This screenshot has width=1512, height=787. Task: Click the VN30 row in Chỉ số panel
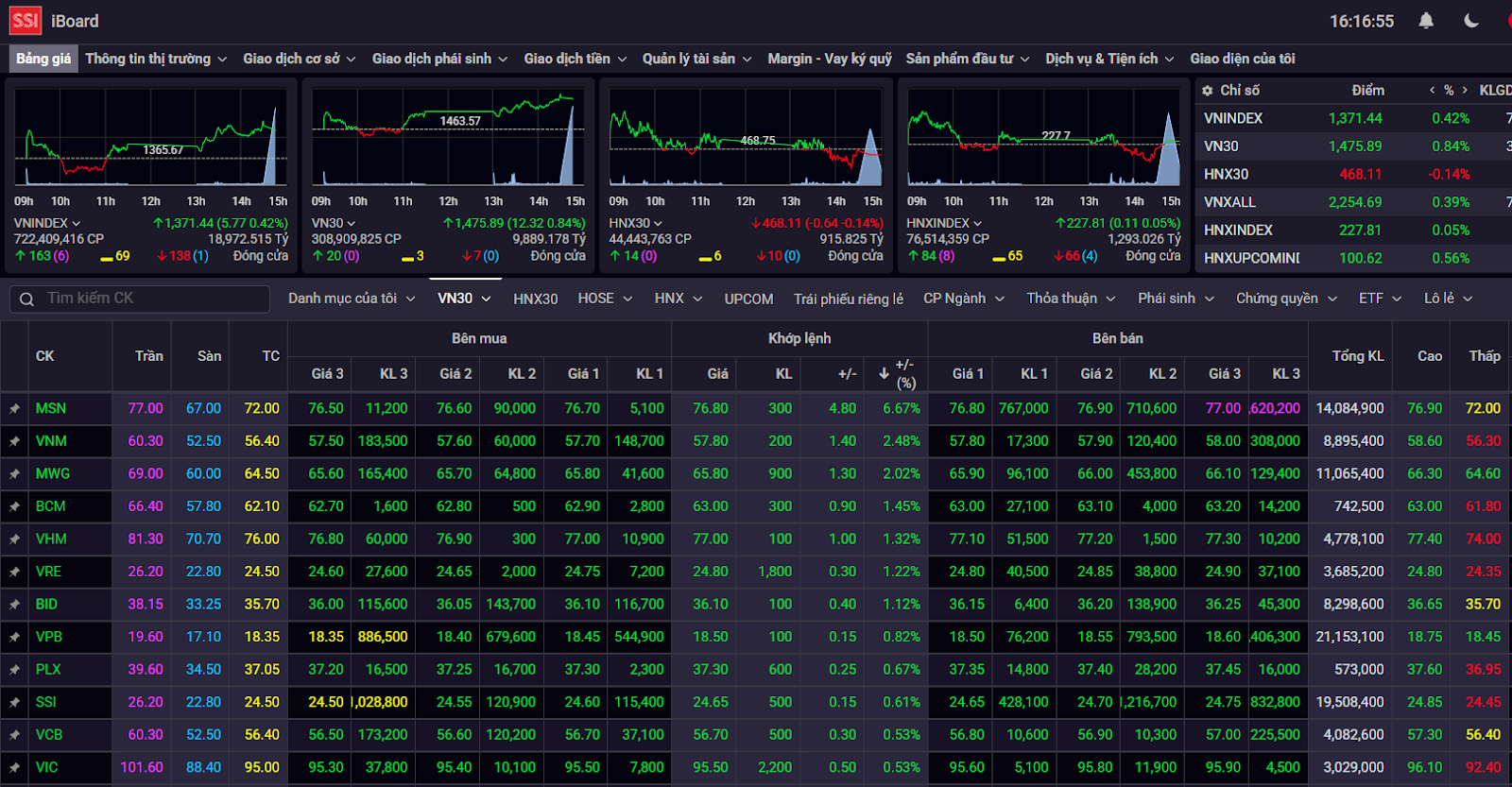(x=1353, y=146)
